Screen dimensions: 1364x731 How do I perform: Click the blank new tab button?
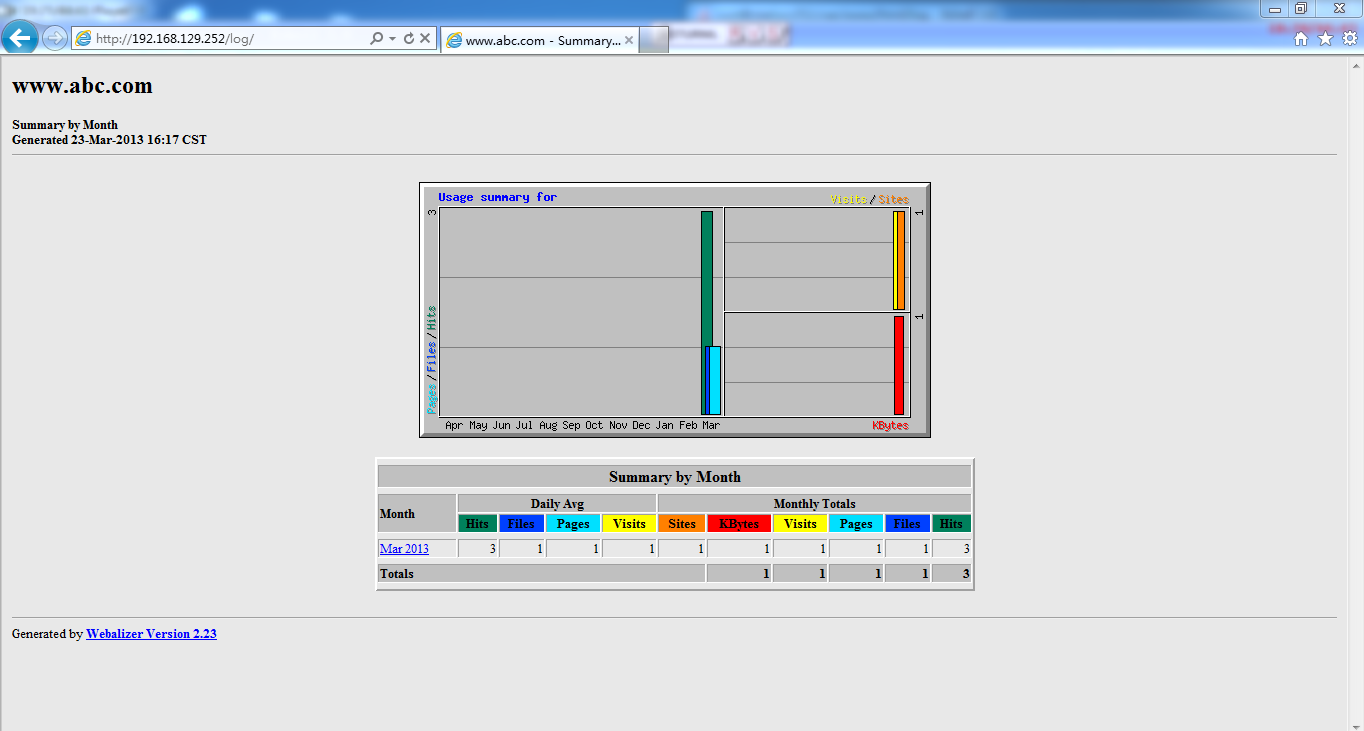[654, 40]
